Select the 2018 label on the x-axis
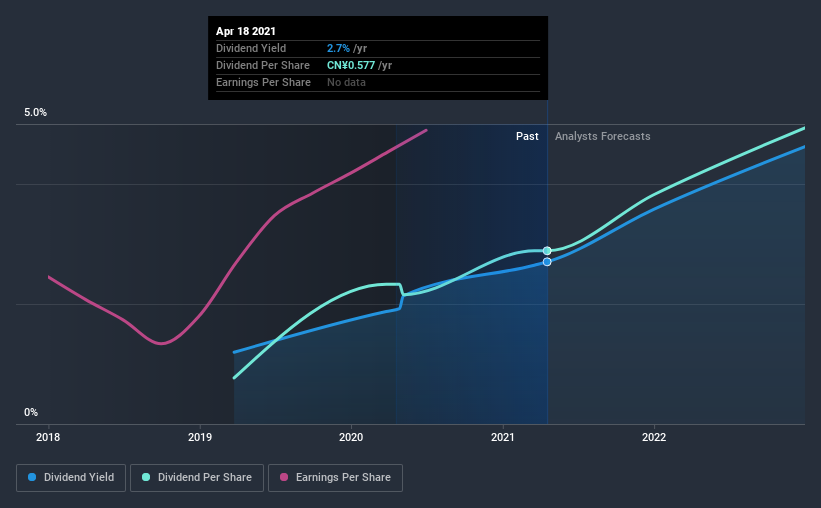Image resolution: width=821 pixels, height=508 pixels. tap(48, 437)
